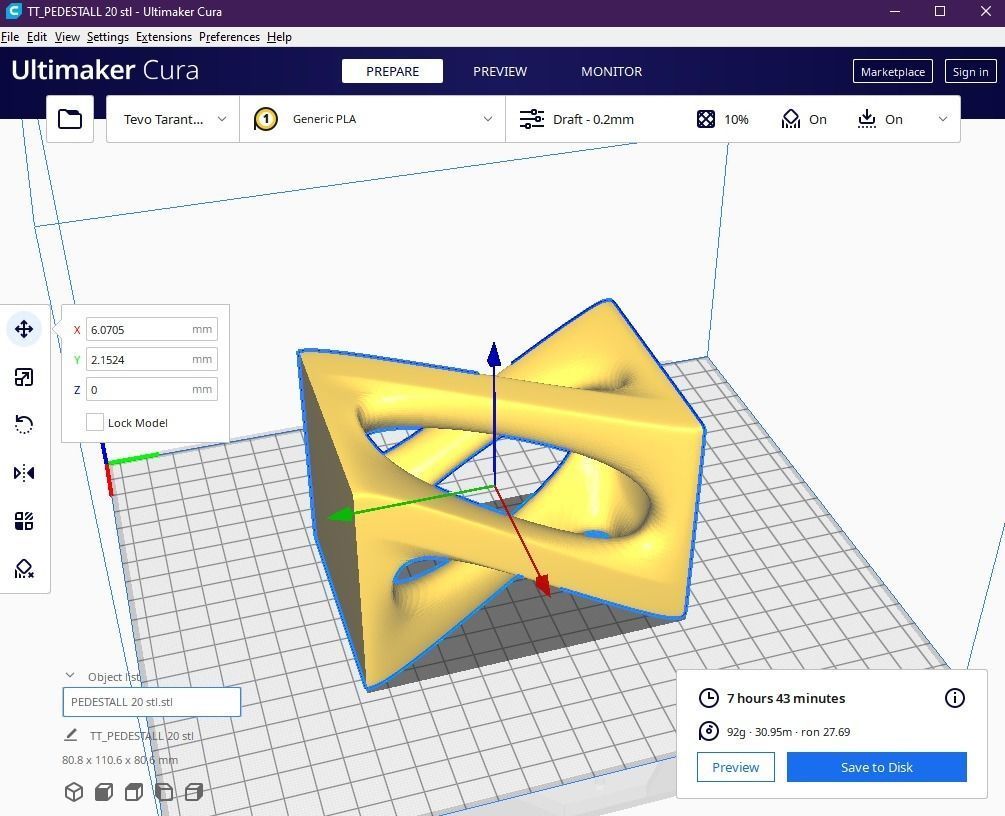The height and width of the screenshot is (816, 1005).
Task: Click the TT_PEDESTALL 20 stl job name
Action: point(142,736)
